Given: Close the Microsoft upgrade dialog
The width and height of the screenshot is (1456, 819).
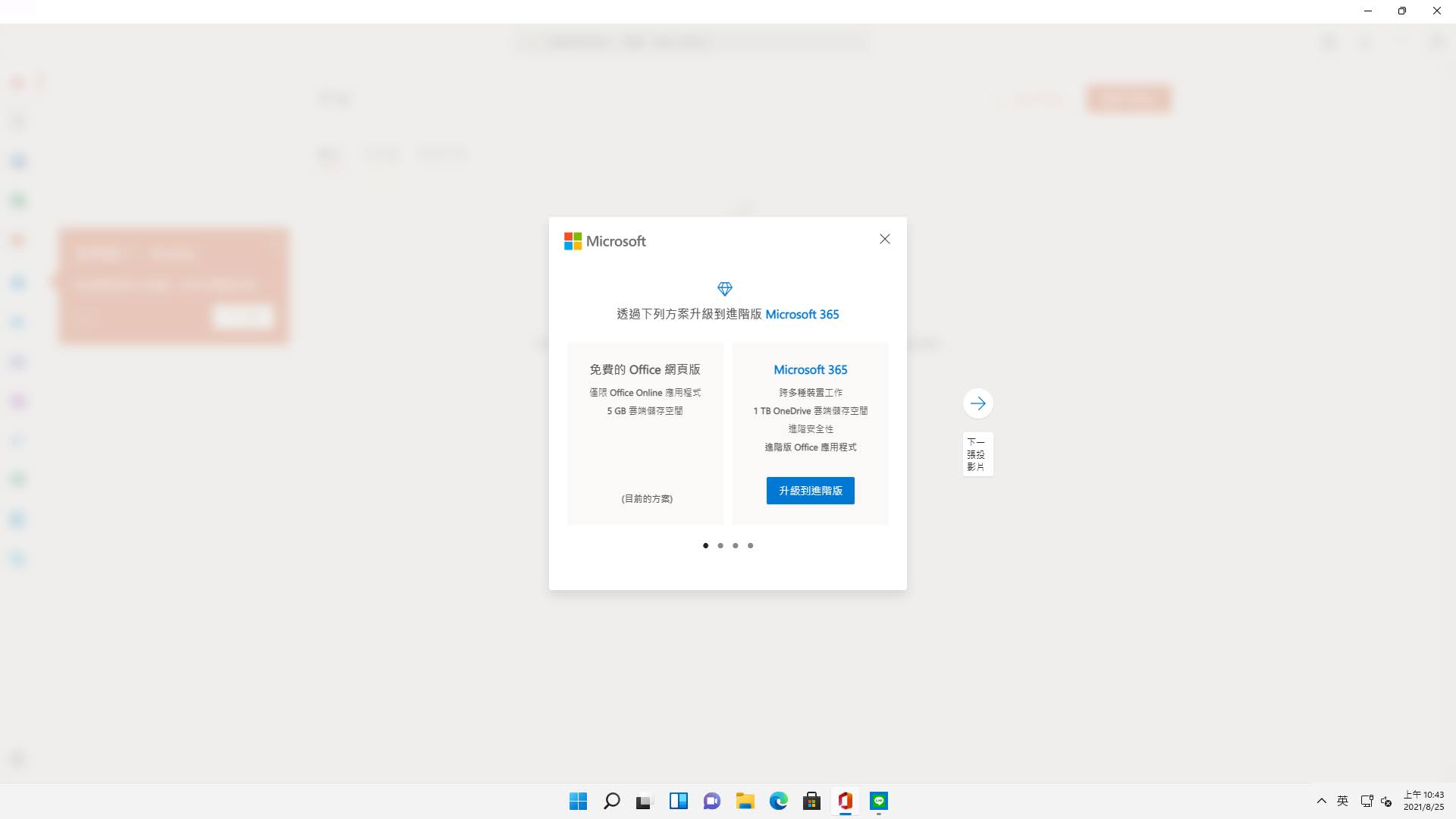Looking at the screenshot, I should (884, 239).
